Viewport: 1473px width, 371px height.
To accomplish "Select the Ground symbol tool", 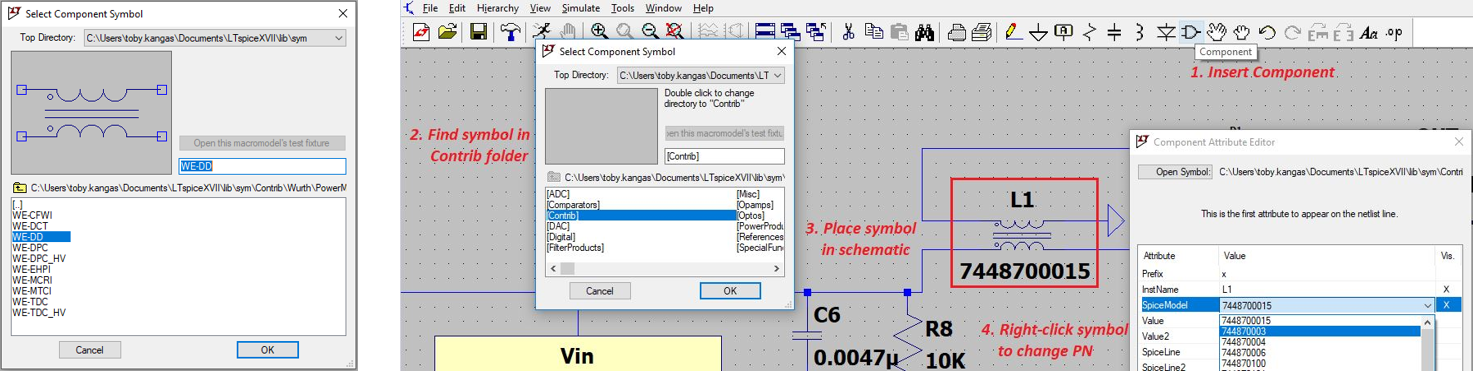I will coord(1038,33).
